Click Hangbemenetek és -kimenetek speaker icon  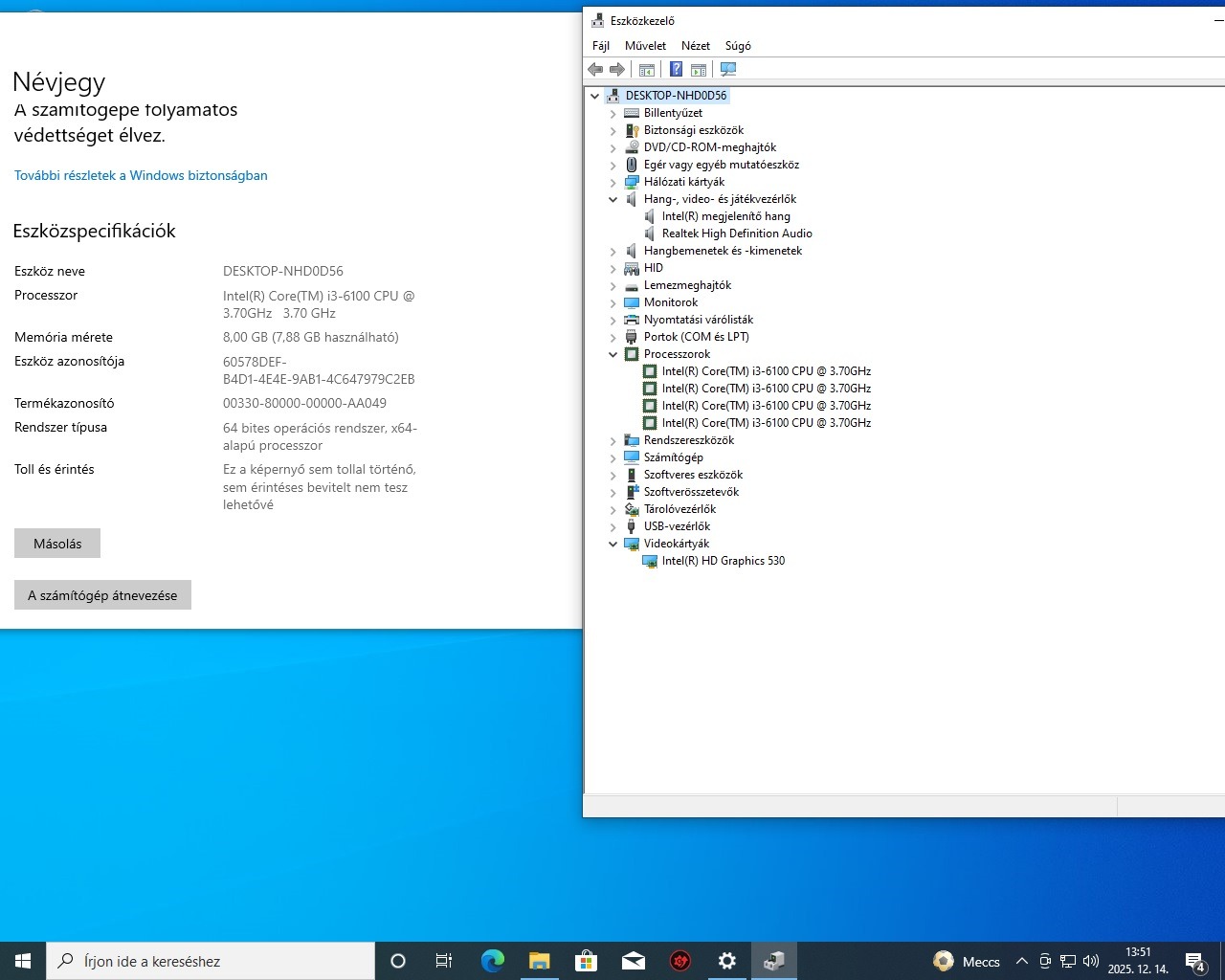point(632,251)
